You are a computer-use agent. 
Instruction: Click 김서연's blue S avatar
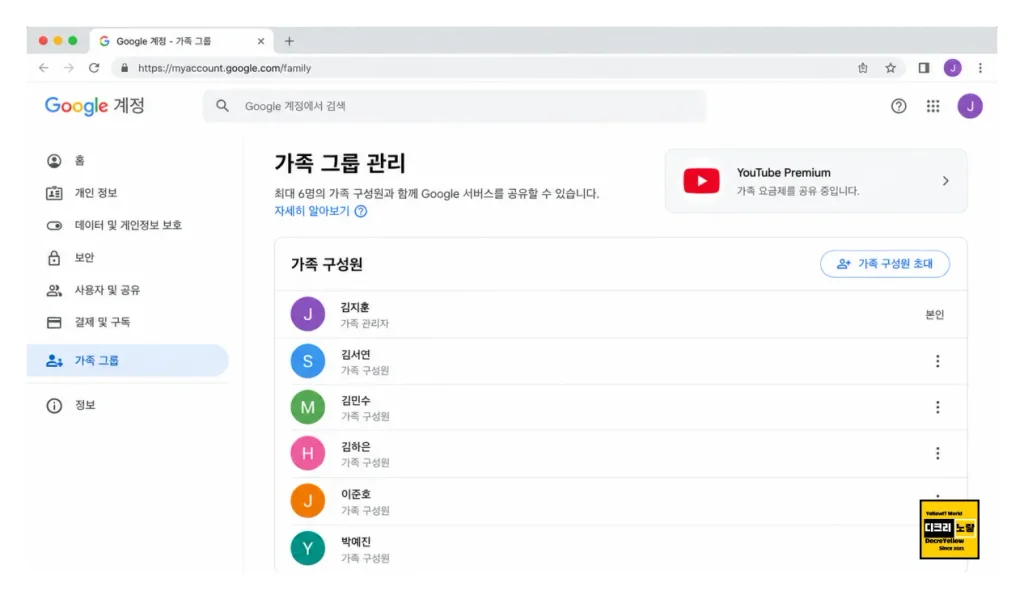coord(308,361)
